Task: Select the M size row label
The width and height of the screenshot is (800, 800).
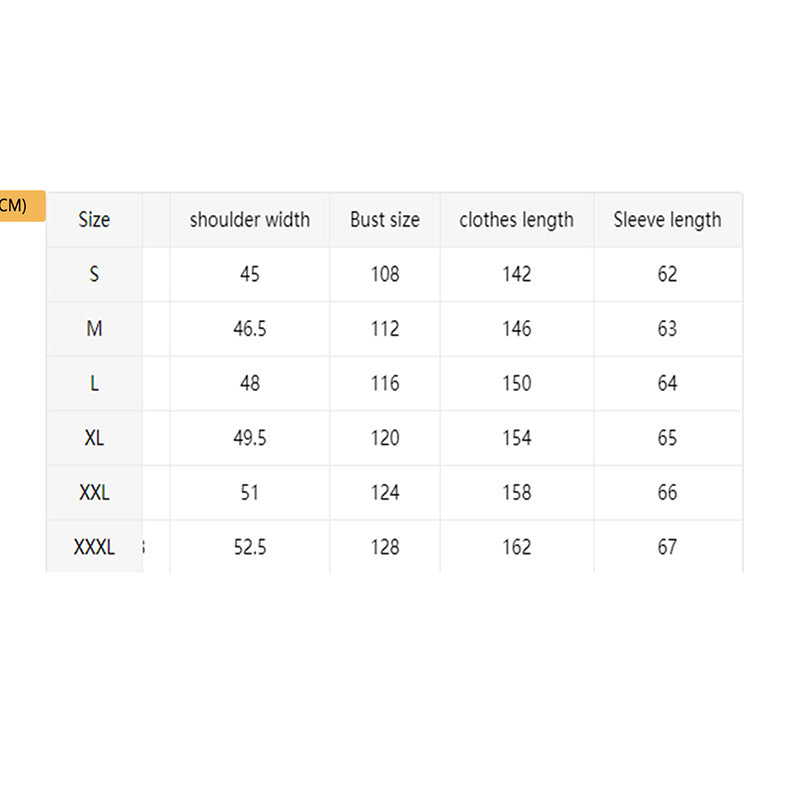Action: coord(94,329)
